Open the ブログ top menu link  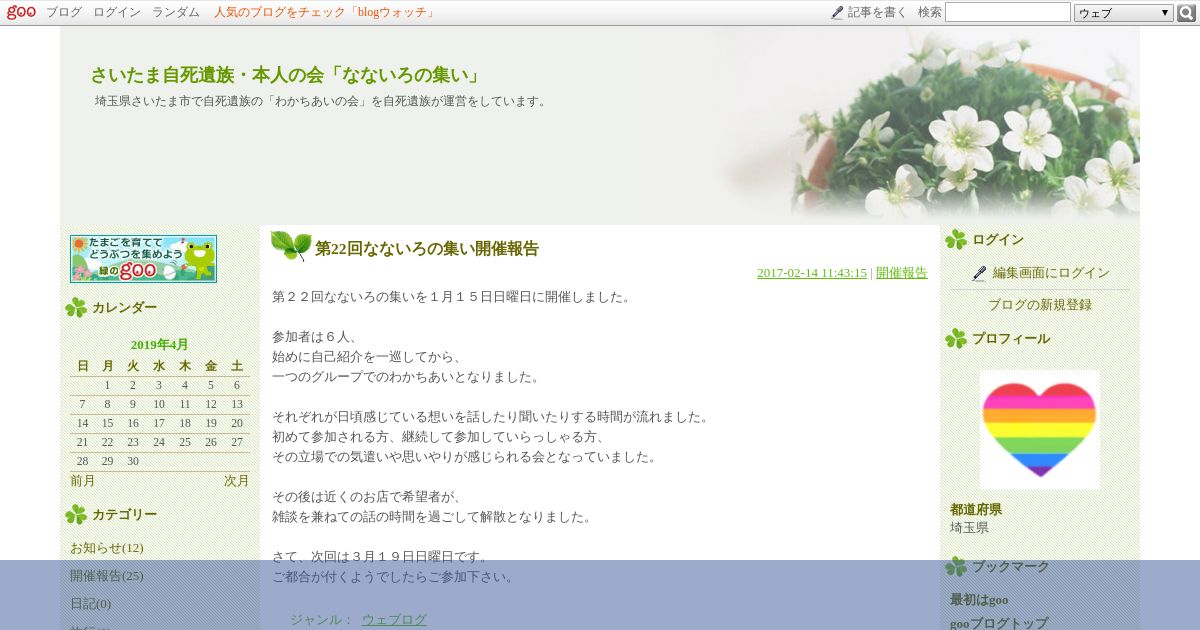click(64, 12)
